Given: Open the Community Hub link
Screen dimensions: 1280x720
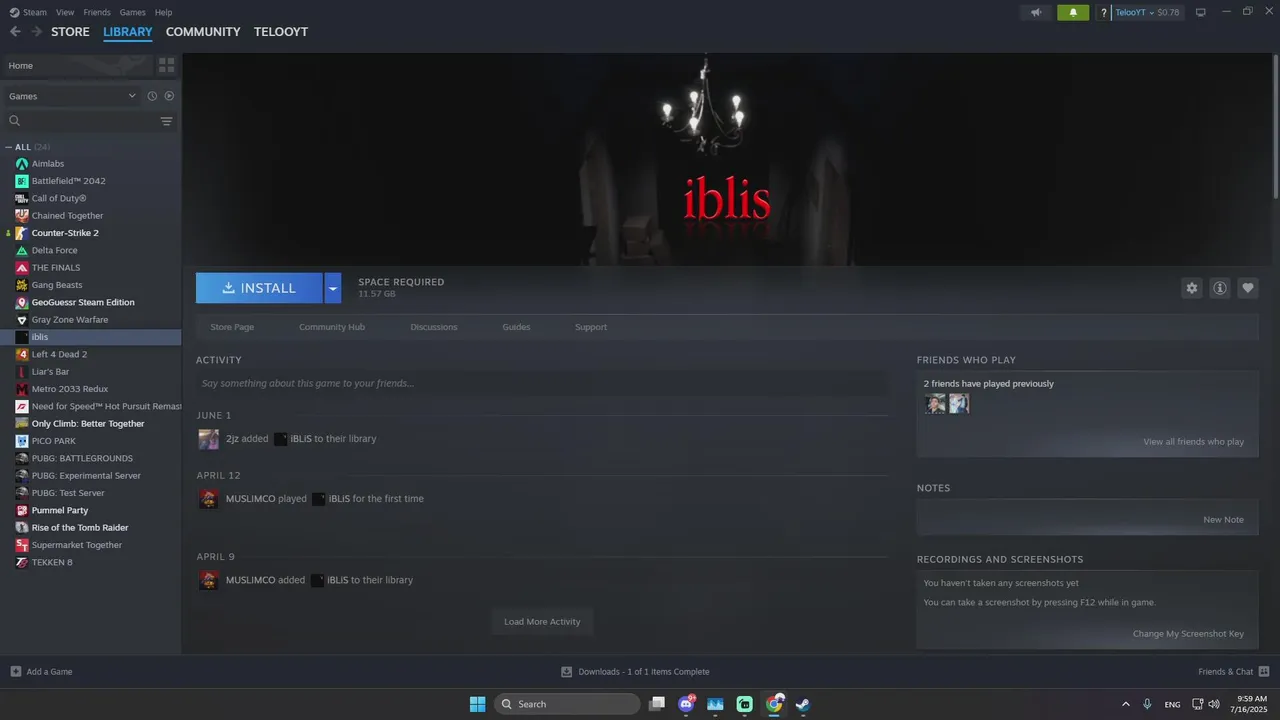Looking at the screenshot, I should point(332,327).
